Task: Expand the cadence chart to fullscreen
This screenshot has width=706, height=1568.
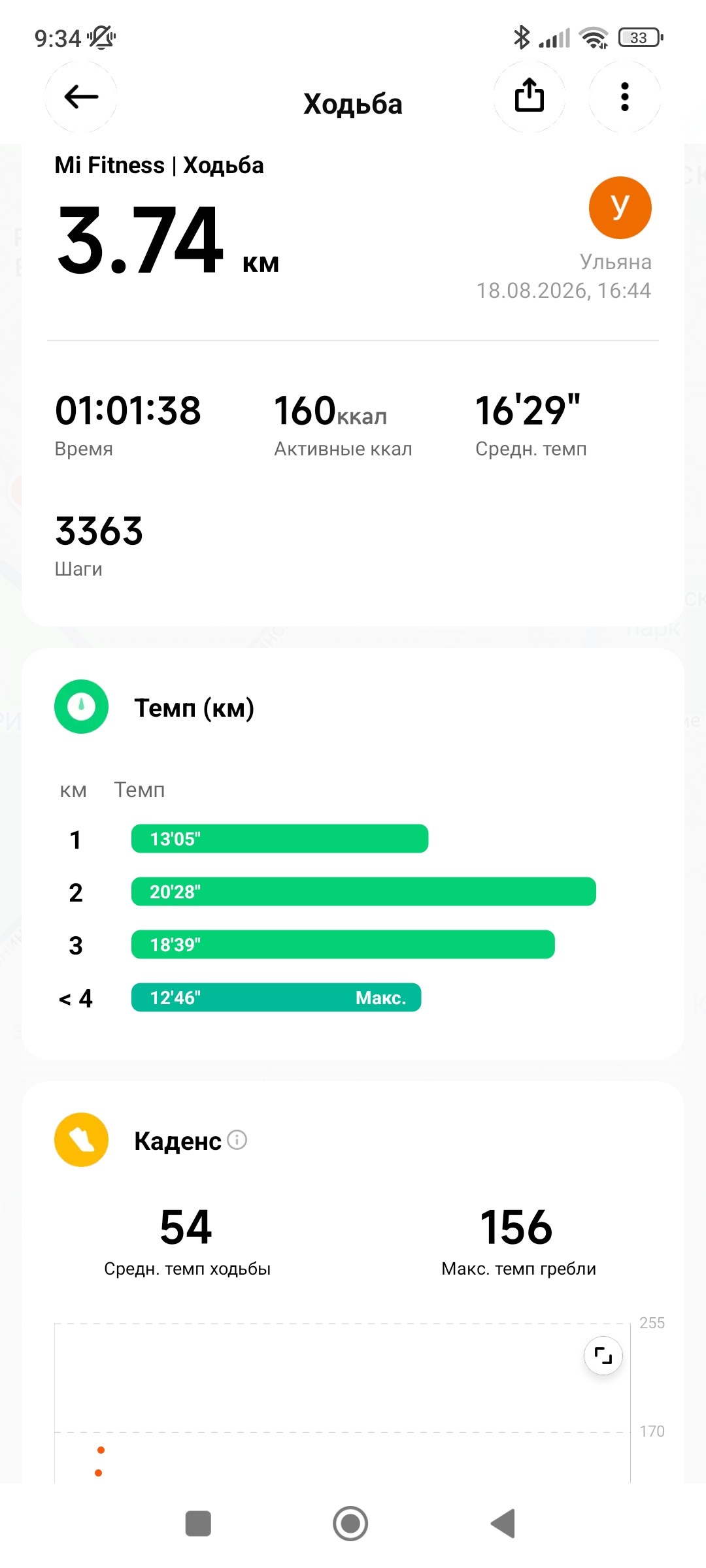Action: (x=603, y=1356)
